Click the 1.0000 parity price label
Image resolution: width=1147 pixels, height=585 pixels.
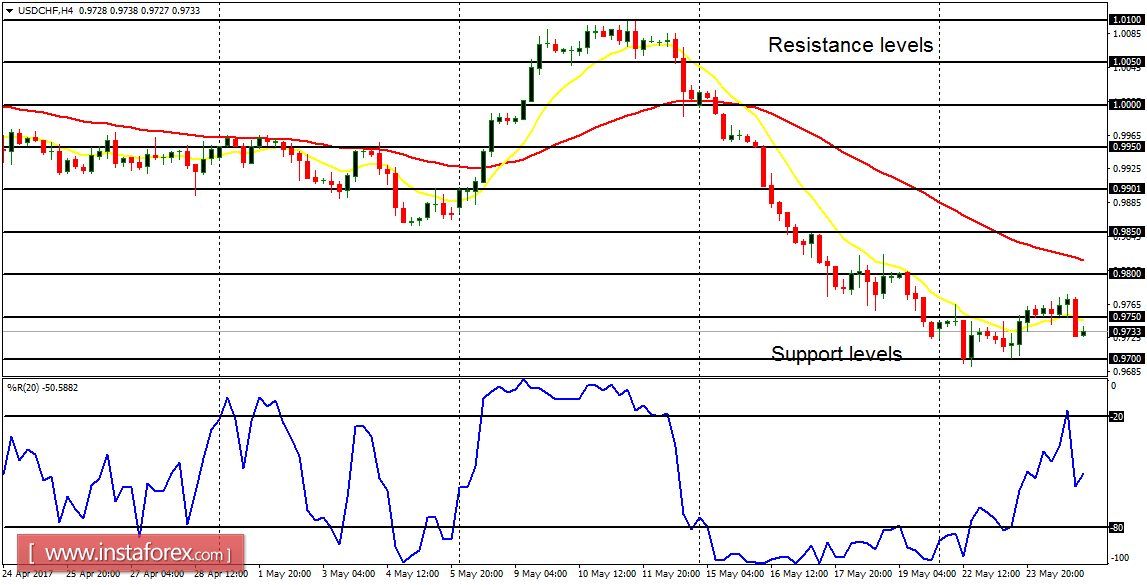click(x=1127, y=104)
